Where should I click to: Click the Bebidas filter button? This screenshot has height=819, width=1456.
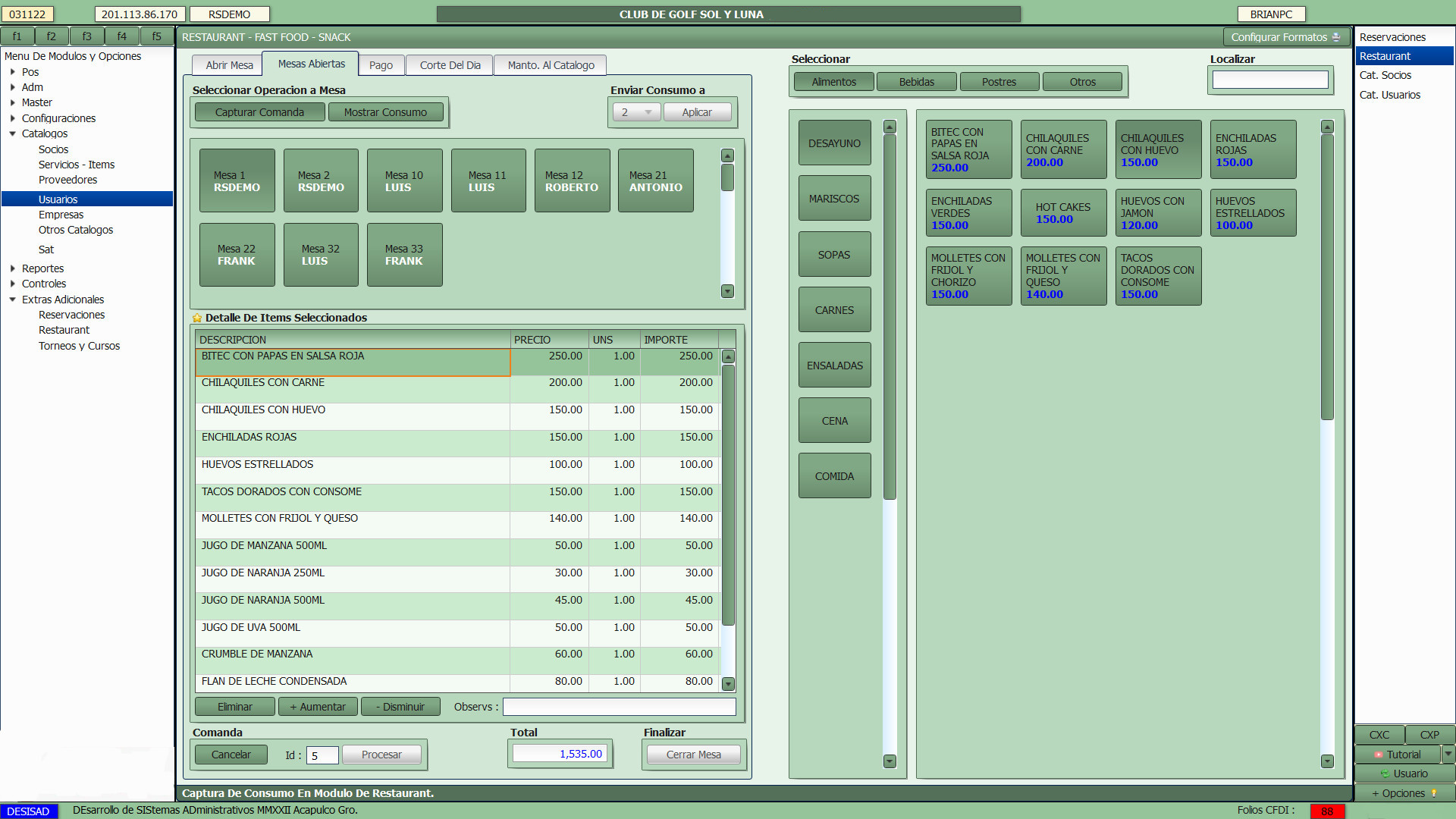coord(916,82)
